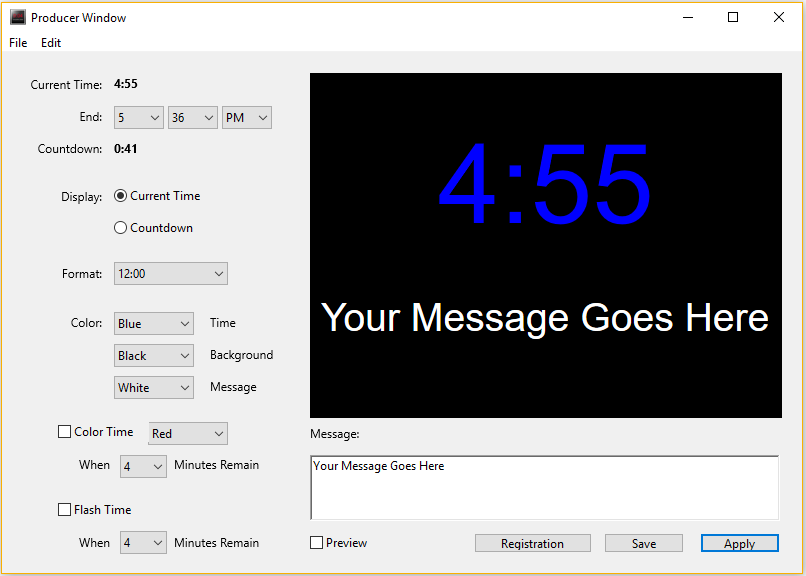Open the Black background color dropdown
The height and width of the screenshot is (576, 806).
pyautogui.click(x=153, y=355)
